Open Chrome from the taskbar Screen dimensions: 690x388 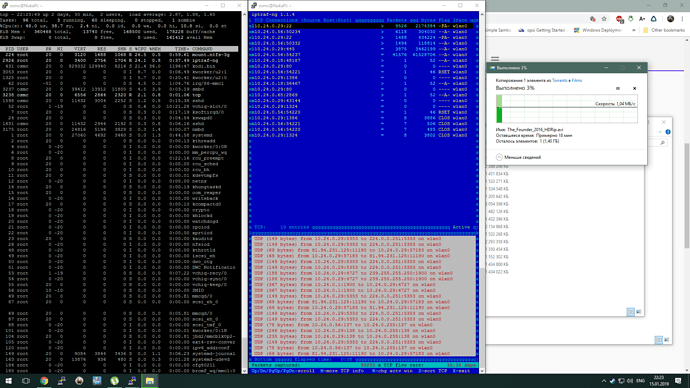pos(44,381)
